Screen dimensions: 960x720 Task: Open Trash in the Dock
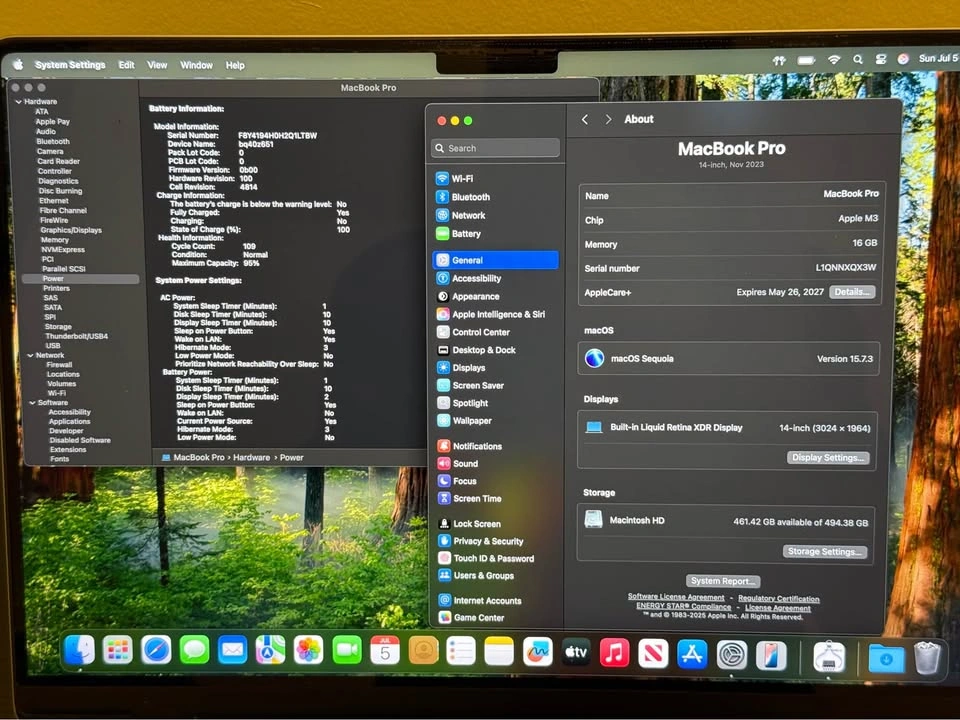[927, 658]
